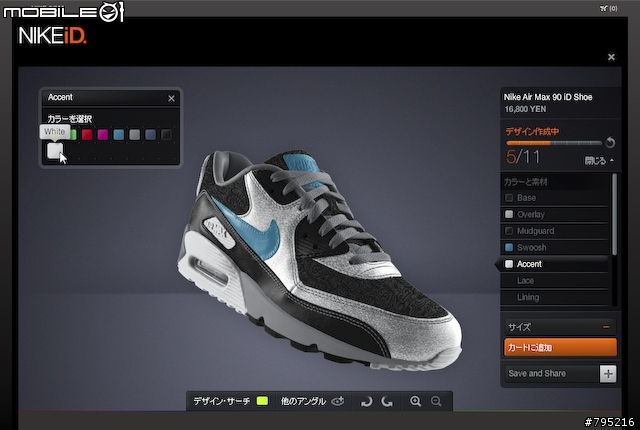Open Save and Share plus button
The image size is (640, 430).
608,374
